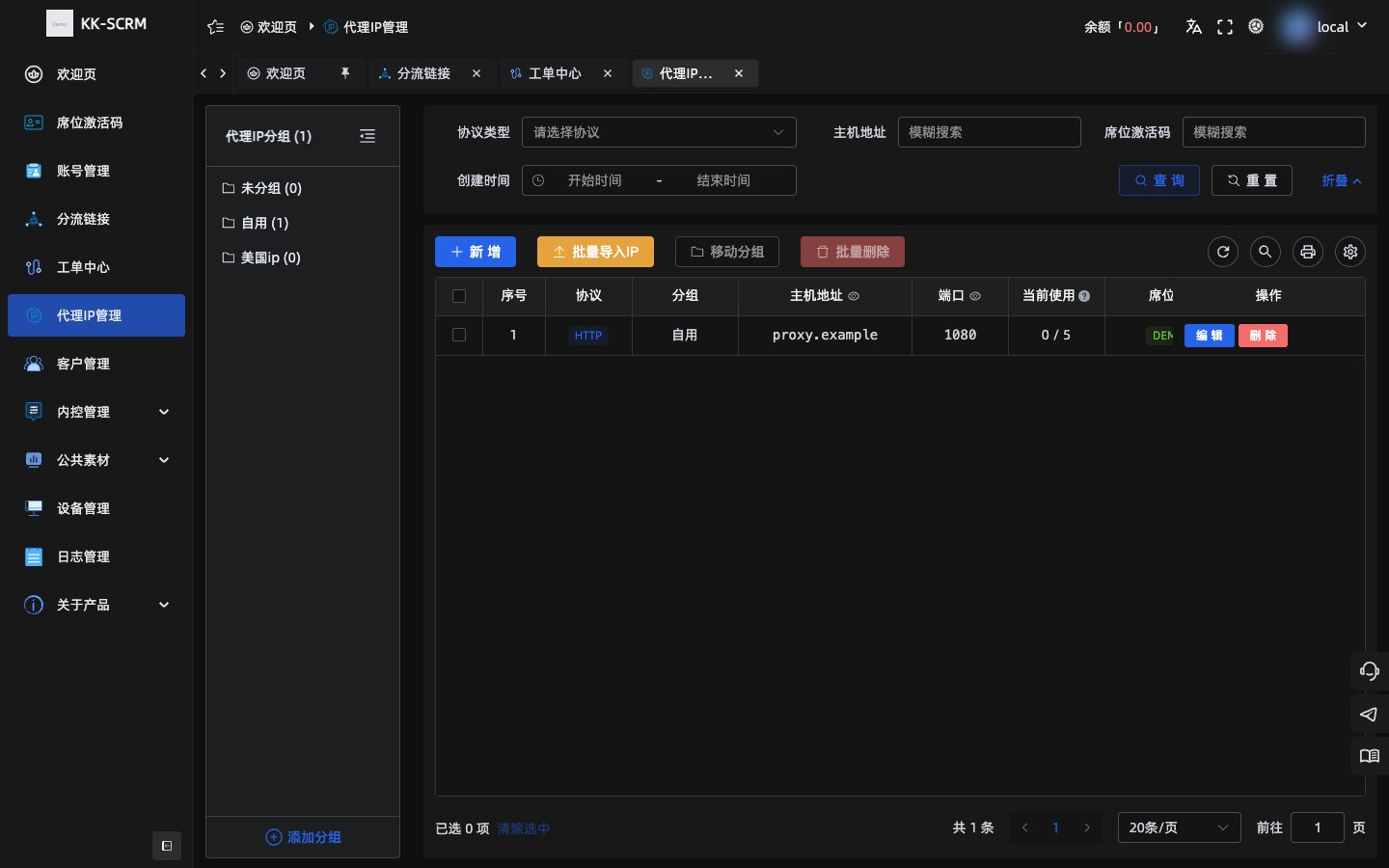Click the balance amount 0.00
This screenshot has height=868, width=1389.
1138,27
